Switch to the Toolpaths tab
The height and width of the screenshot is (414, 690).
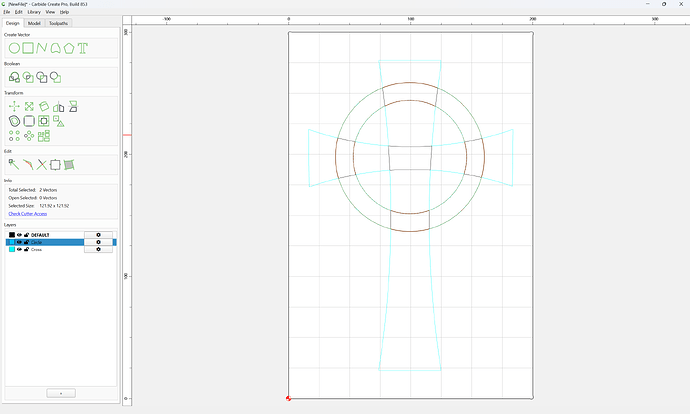coord(58,23)
